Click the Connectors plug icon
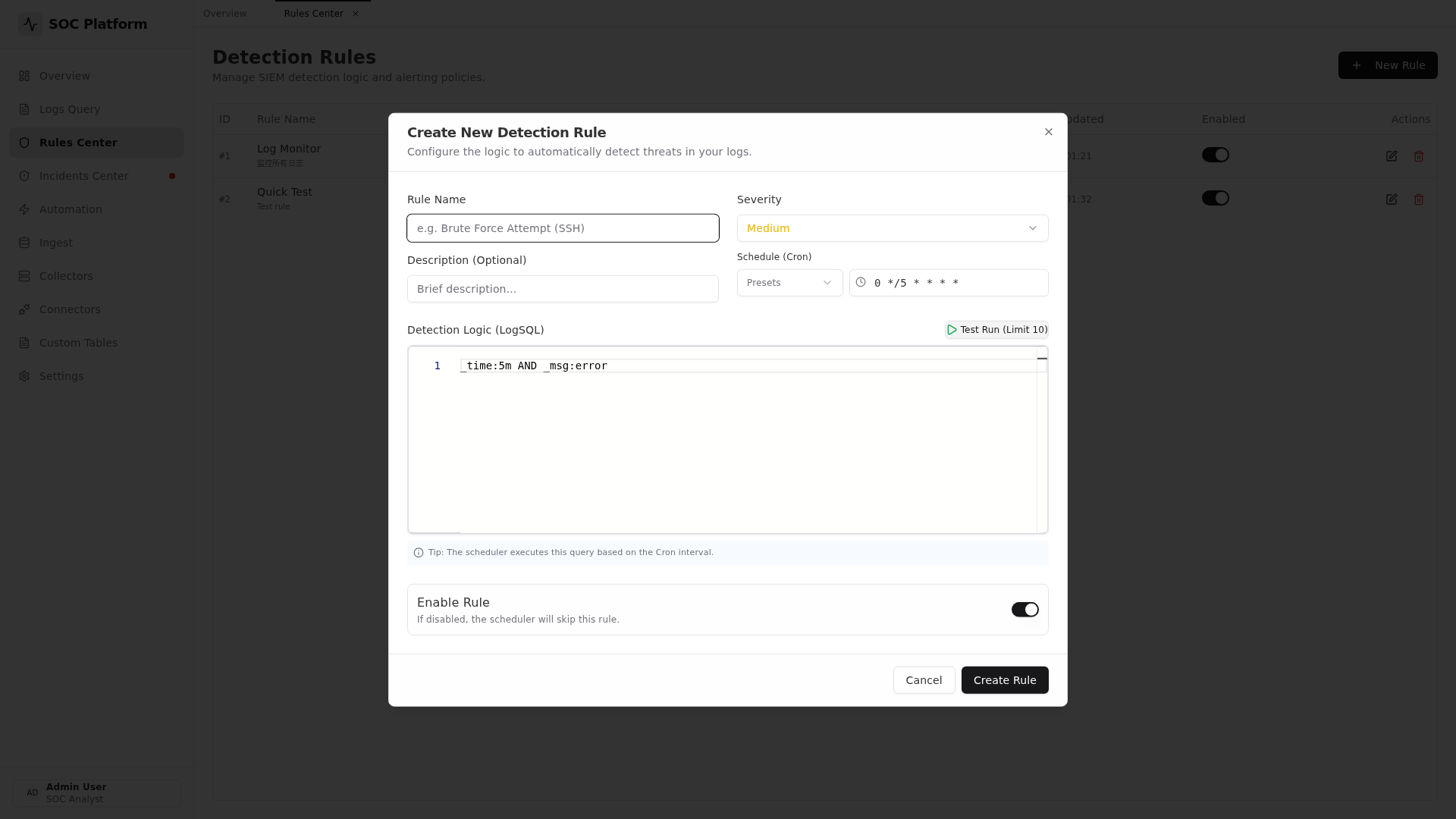The width and height of the screenshot is (1456, 819). [24, 309]
